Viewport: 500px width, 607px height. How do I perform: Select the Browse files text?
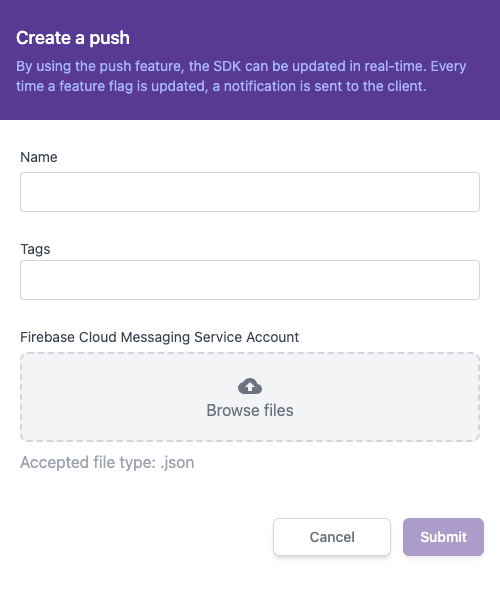(x=250, y=410)
